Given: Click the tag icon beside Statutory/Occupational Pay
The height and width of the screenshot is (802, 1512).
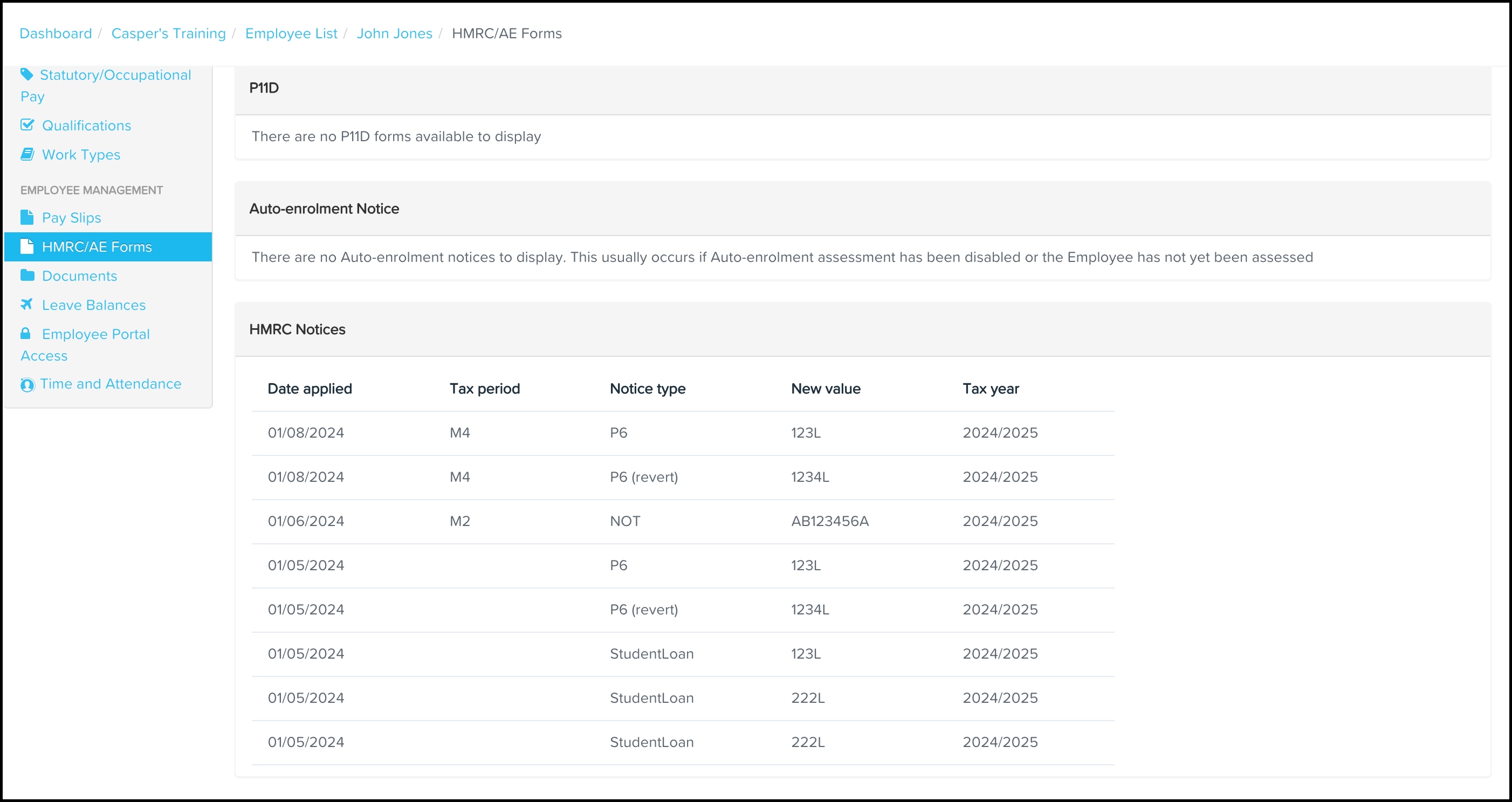Looking at the screenshot, I should point(27,74).
